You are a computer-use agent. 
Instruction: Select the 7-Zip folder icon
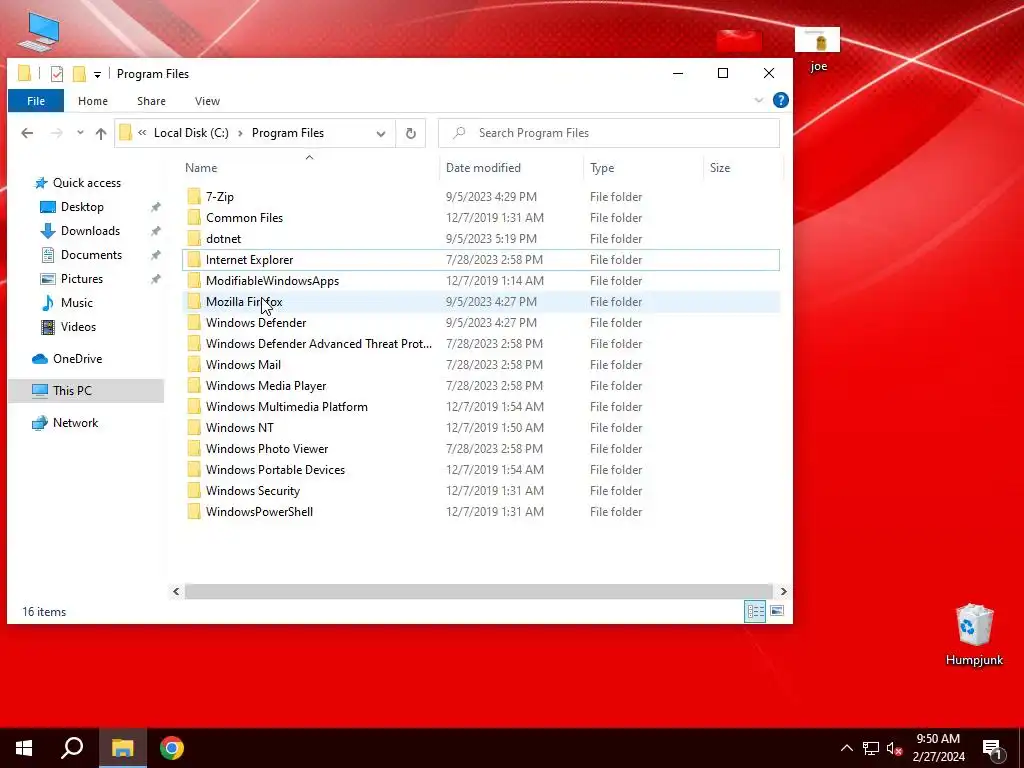click(194, 197)
